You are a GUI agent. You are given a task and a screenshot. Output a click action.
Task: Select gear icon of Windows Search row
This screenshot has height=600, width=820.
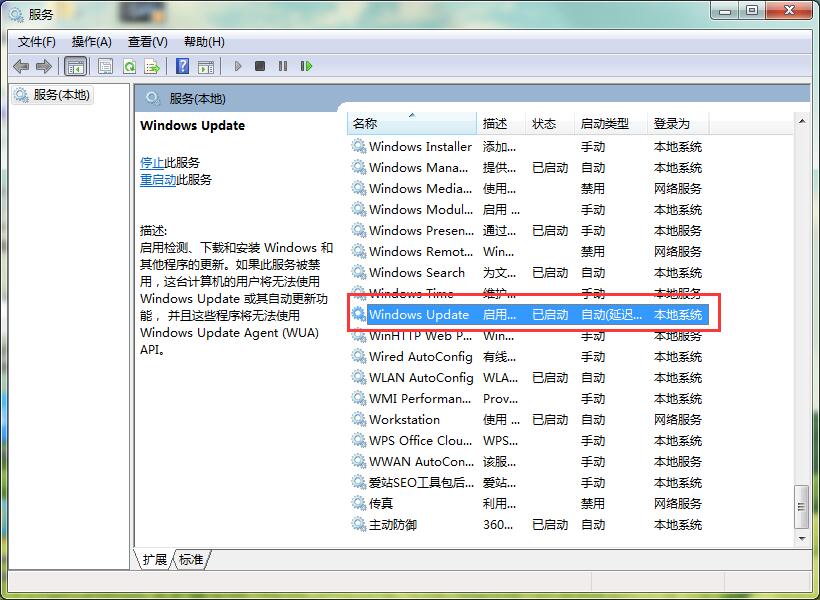click(x=359, y=272)
